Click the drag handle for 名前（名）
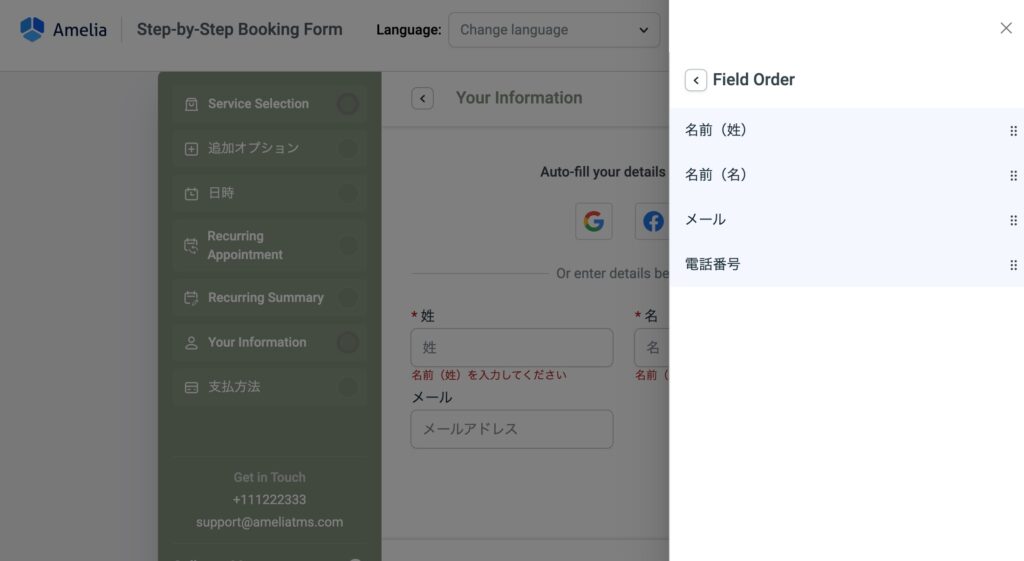Image resolution: width=1024 pixels, height=561 pixels. [1013, 176]
